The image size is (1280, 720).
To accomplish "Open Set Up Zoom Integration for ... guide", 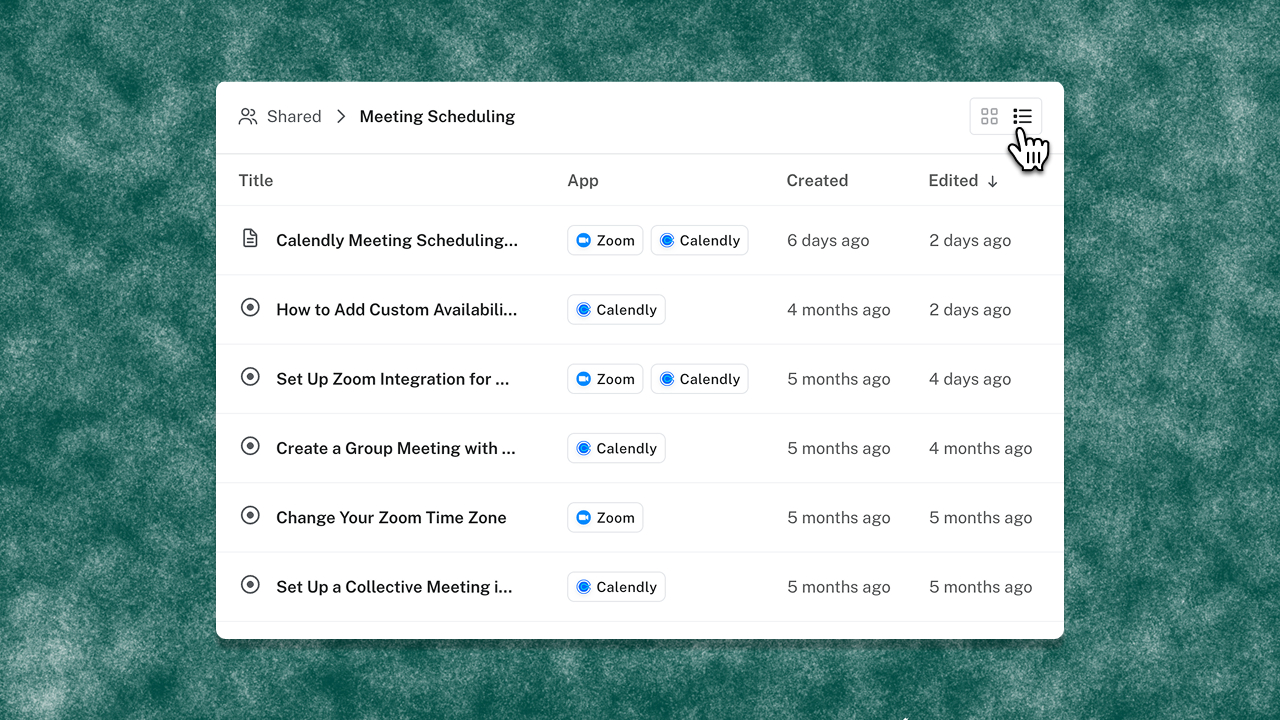I will (x=393, y=379).
